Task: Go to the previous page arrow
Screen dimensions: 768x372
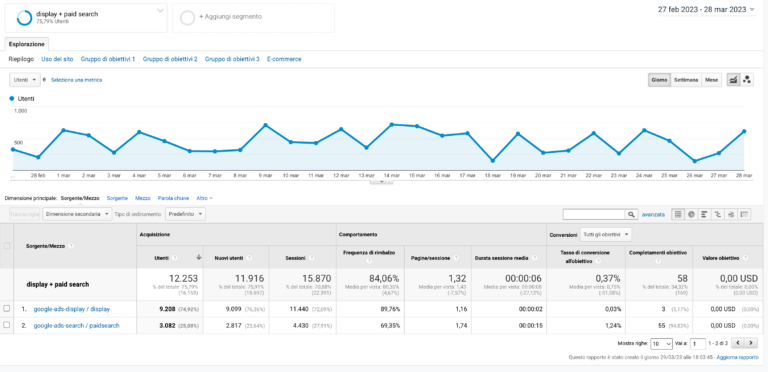Action: (x=739, y=343)
